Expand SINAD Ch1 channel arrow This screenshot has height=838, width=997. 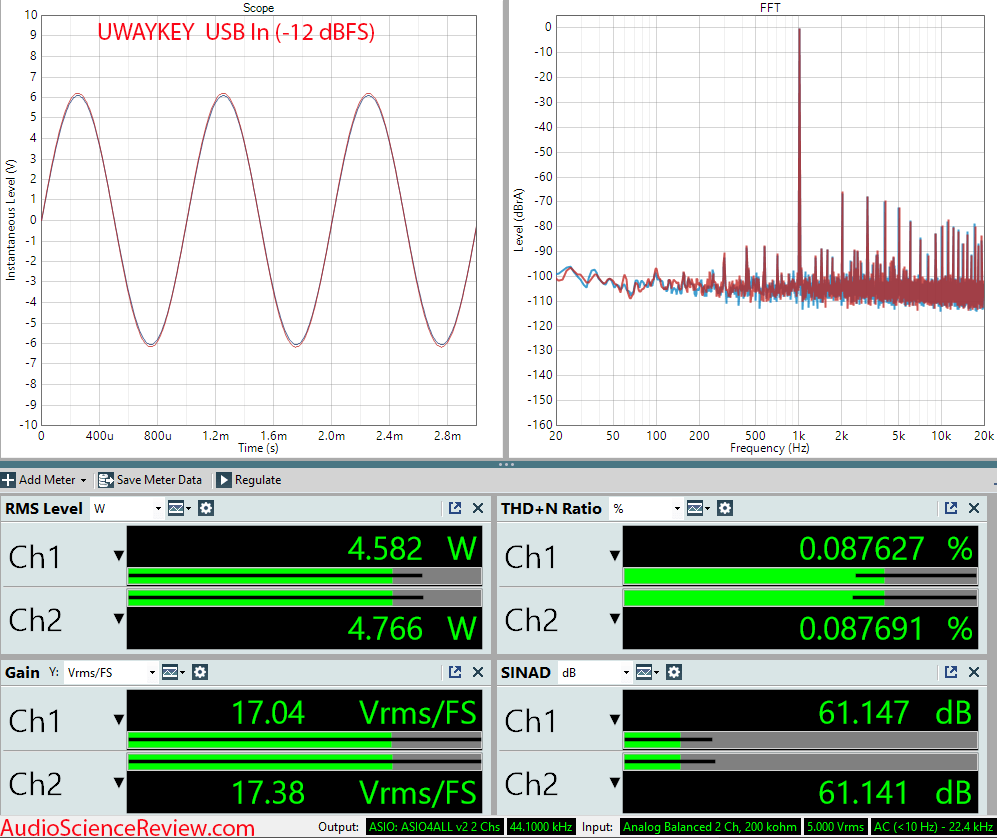615,720
